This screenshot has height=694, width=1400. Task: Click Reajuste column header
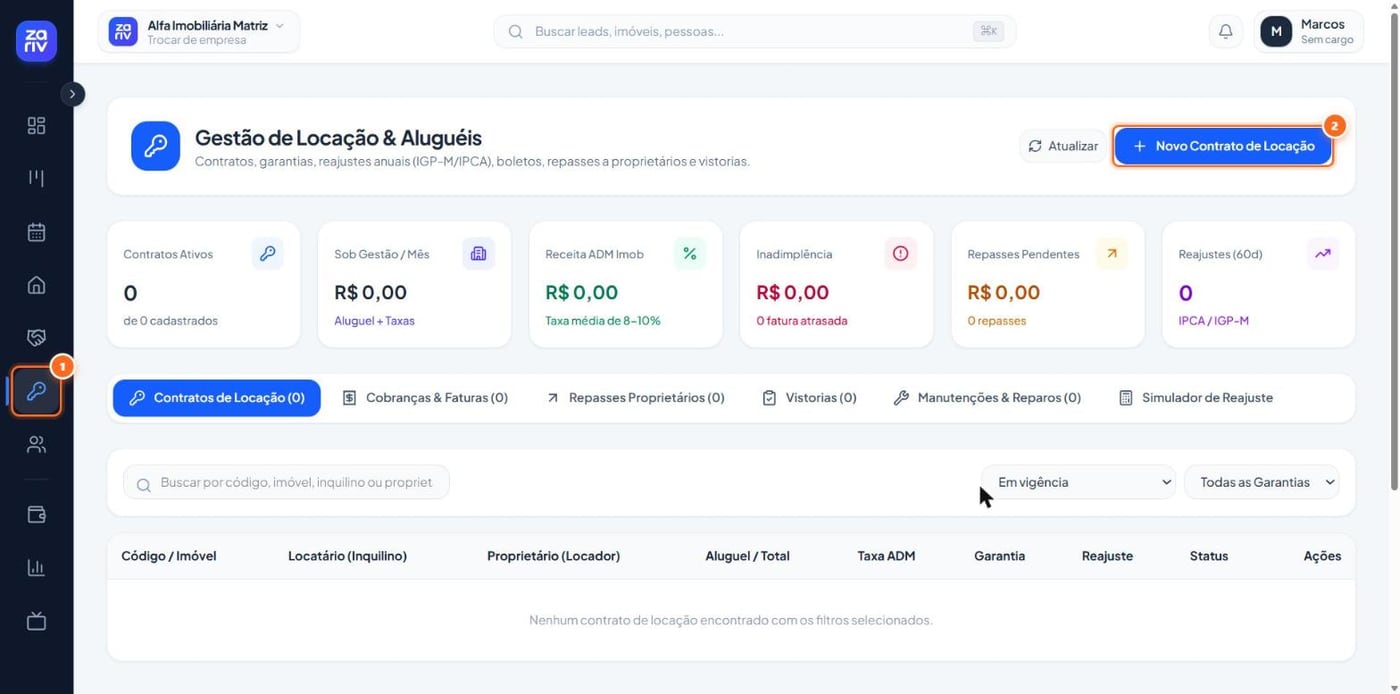click(1107, 556)
